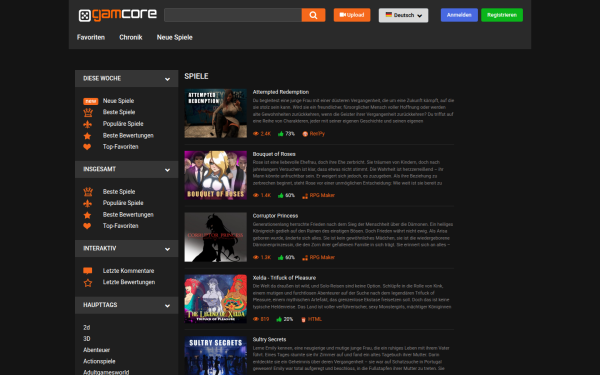Screen dimensions: 600x375
Task: Click the Attempted Redemption thumbnail
Action: [x=215, y=113]
